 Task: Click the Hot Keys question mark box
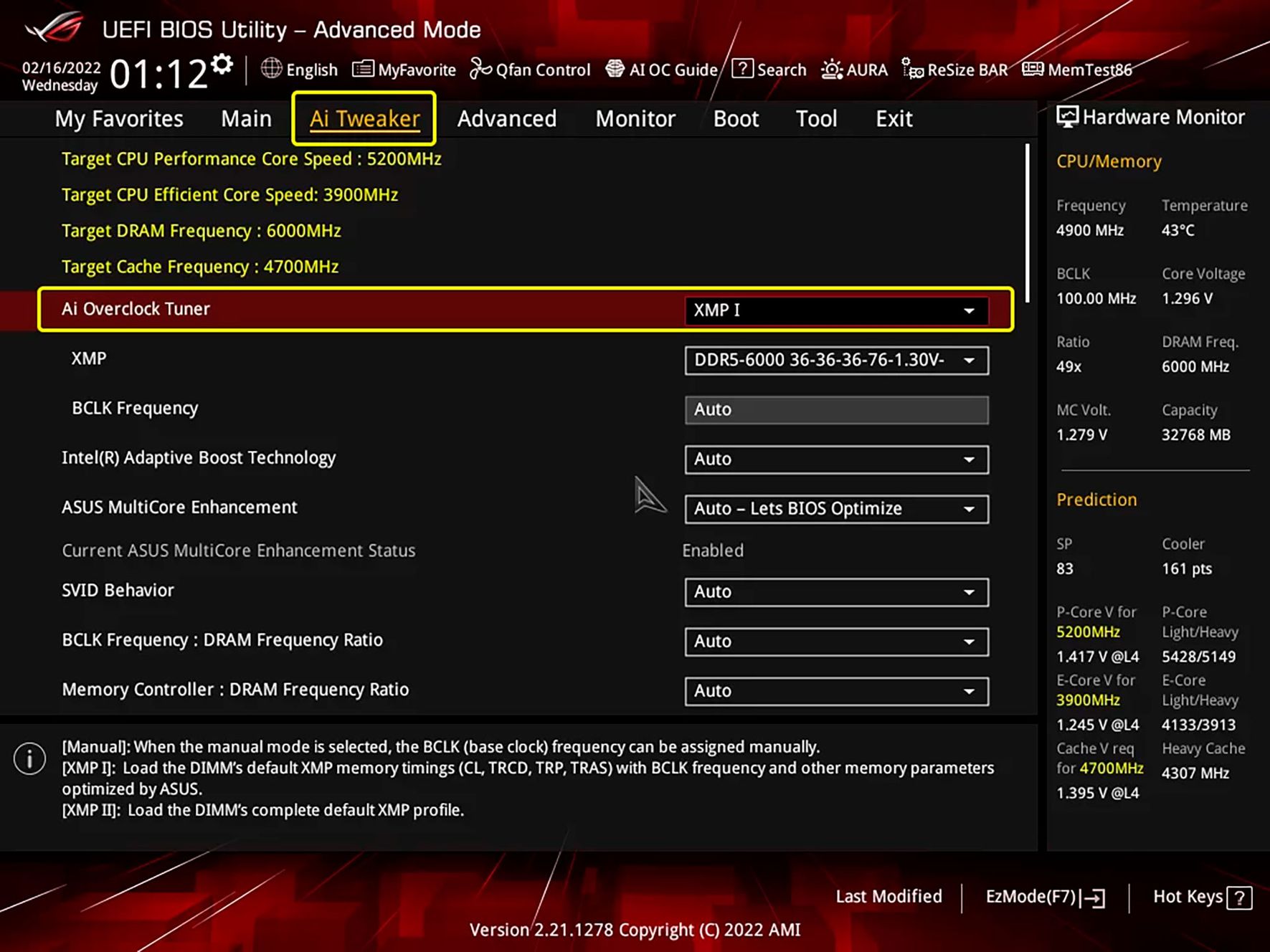tap(1239, 898)
